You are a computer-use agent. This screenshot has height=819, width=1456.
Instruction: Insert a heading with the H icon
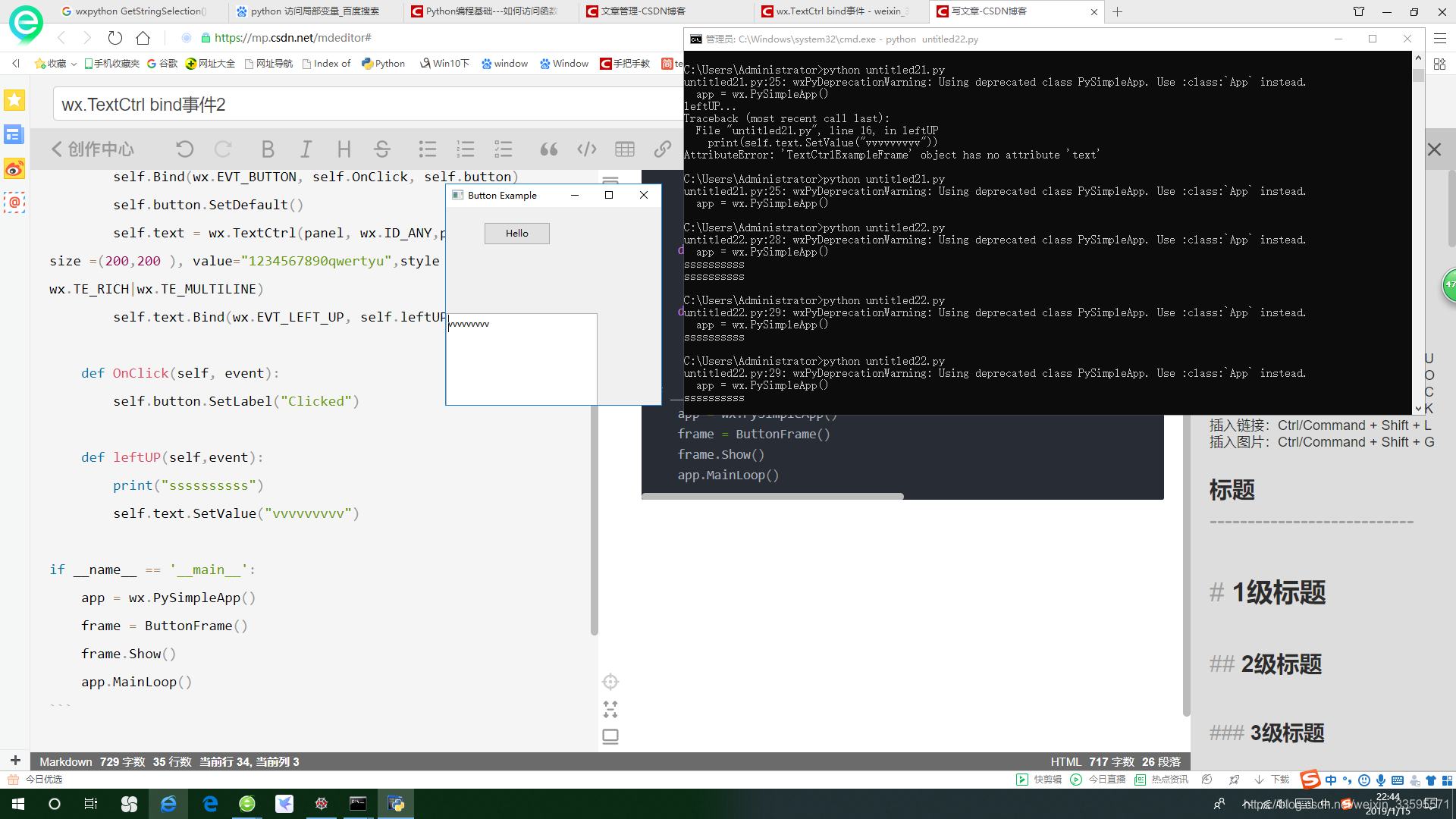pos(344,149)
